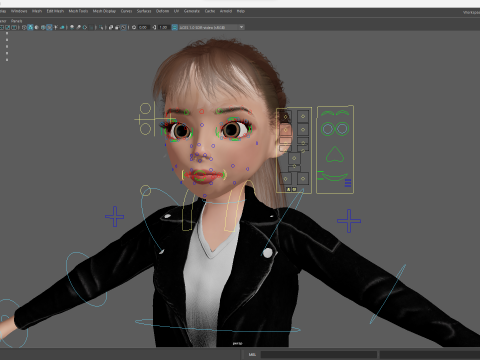Toggle Wireframe on Shaded icon
Screen dimensions: 480x360
pos(43,27)
